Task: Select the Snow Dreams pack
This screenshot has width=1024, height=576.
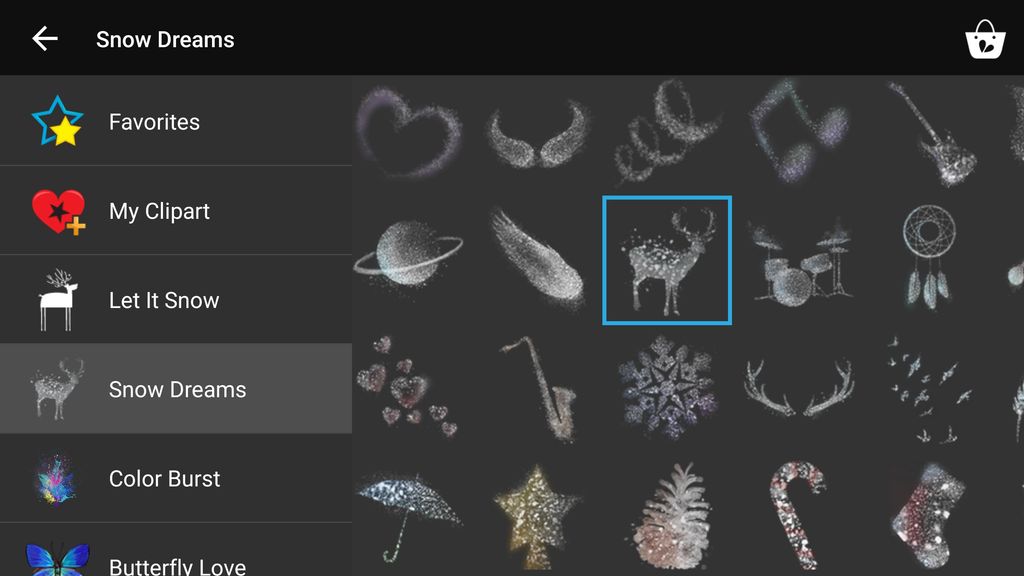Action: pyautogui.click(x=176, y=389)
